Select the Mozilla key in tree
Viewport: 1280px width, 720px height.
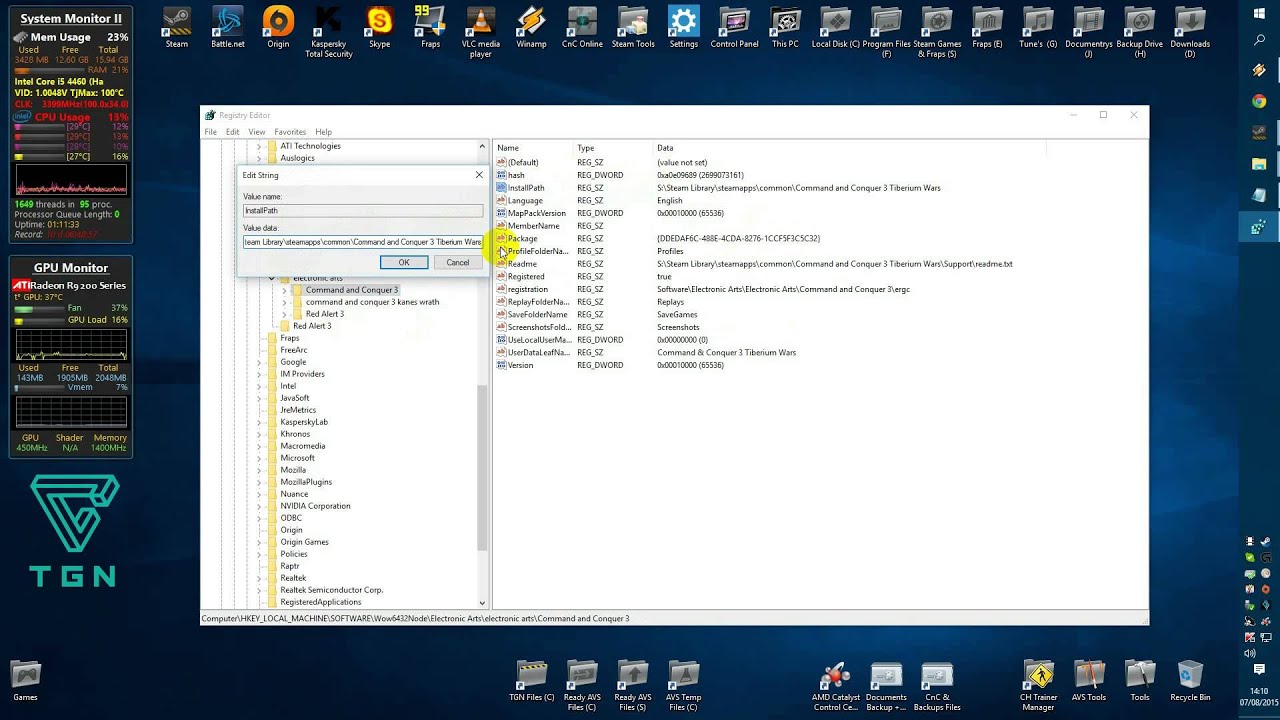[x=293, y=470]
